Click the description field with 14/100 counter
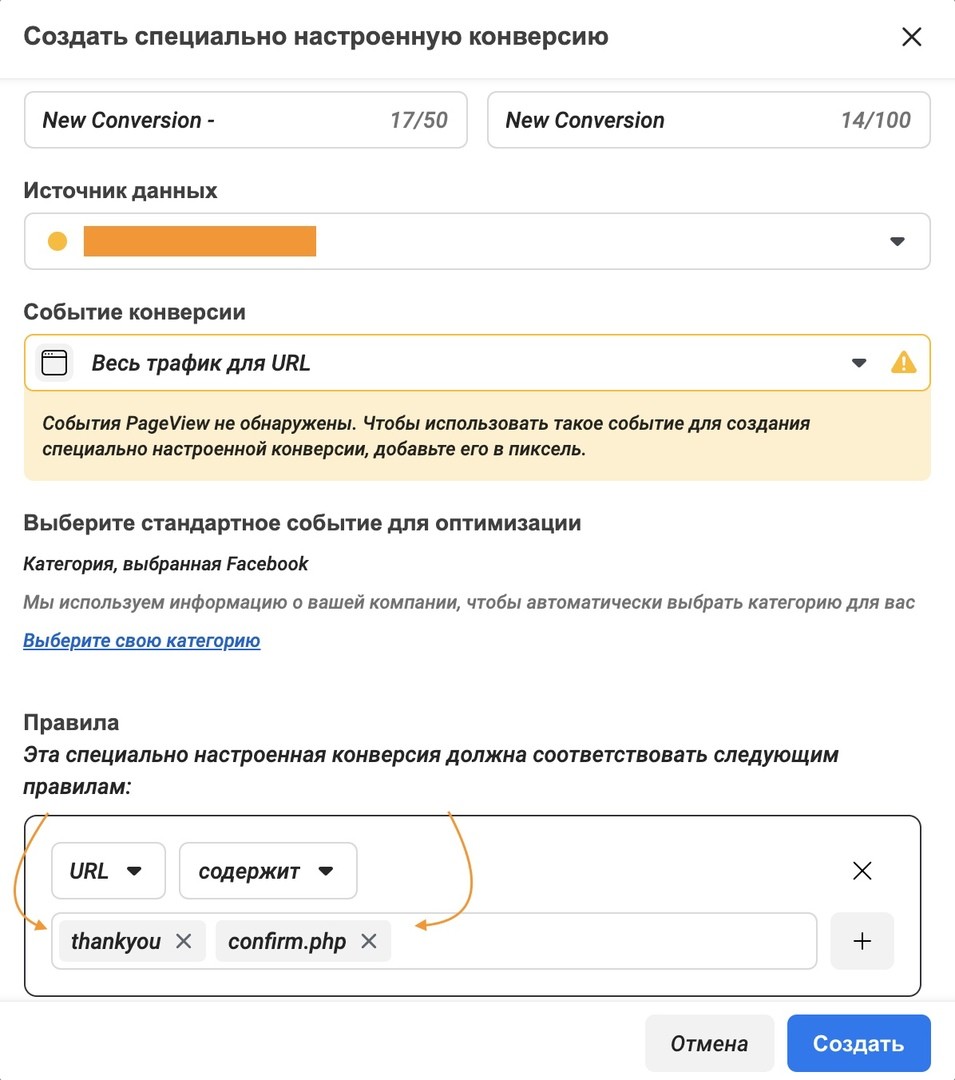Image resolution: width=955 pixels, height=1080 pixels. tap(709, 120)
